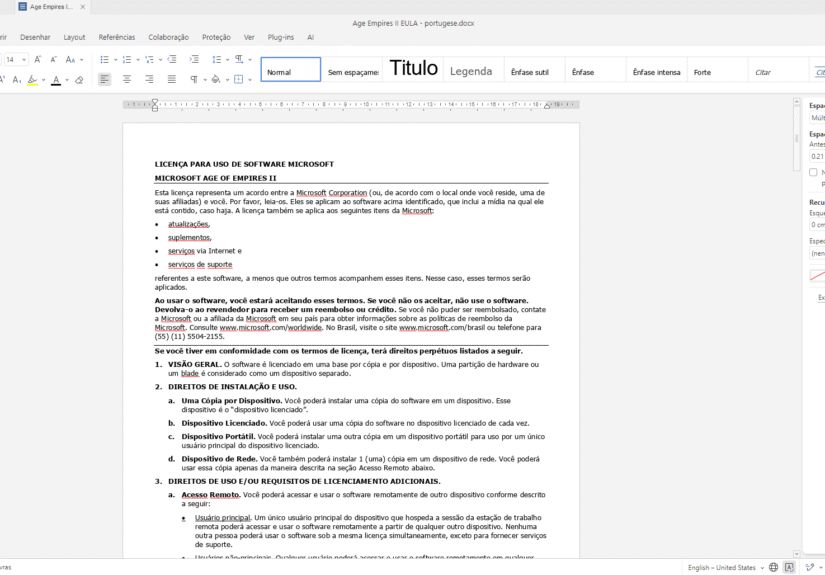Open the Referências ribbon tab
825x575 pixels.
click(x=116, y=37)
